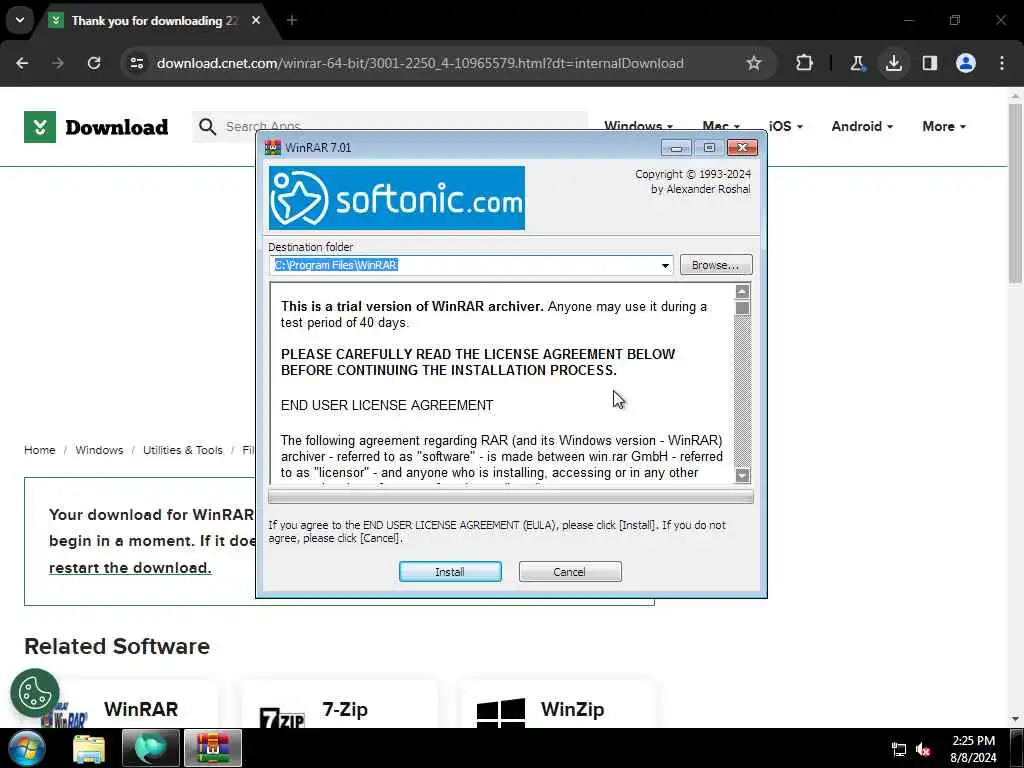Open the Windows Start button

click(27, 748)
